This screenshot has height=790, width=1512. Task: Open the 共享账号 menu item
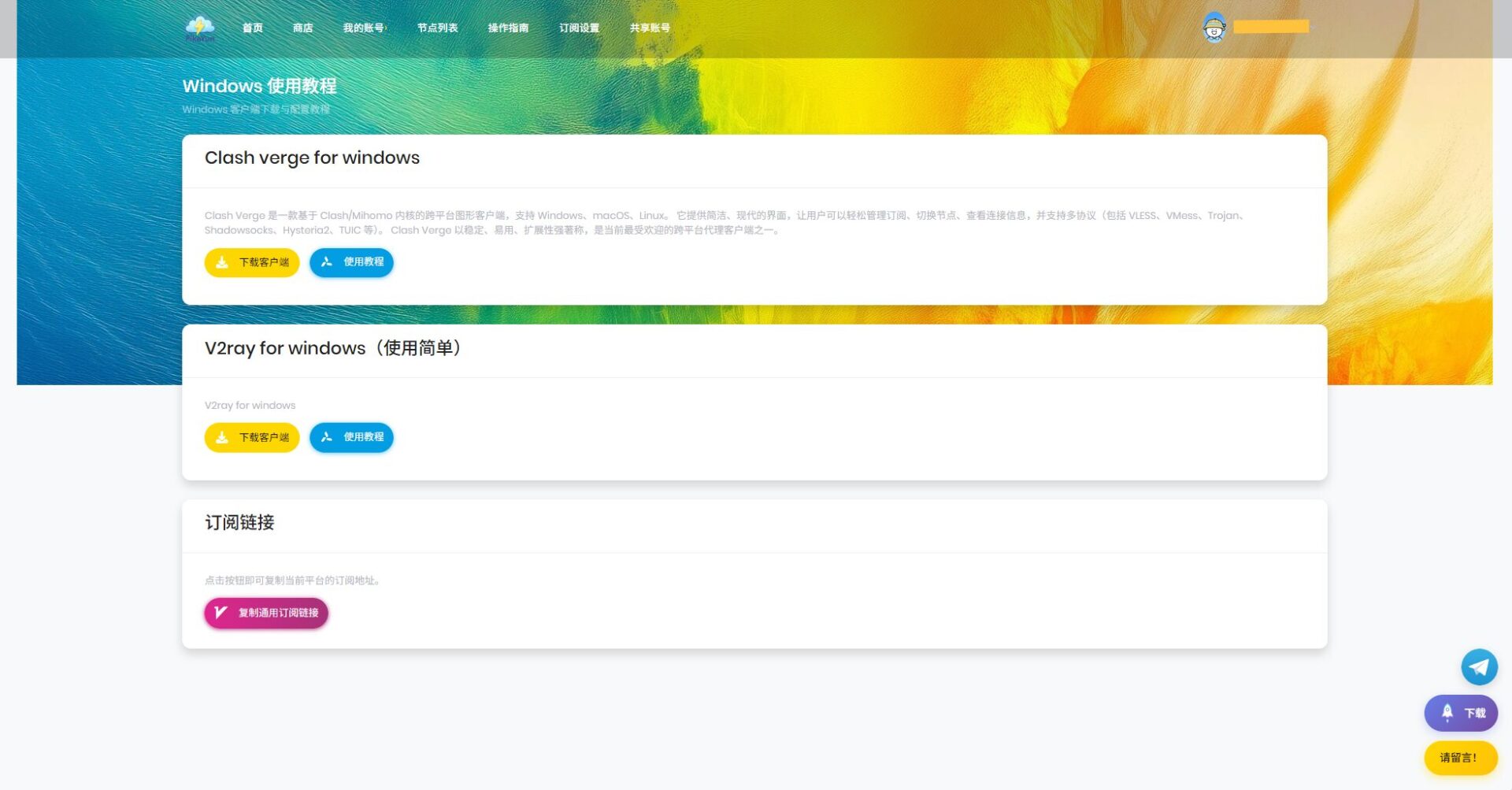[x=649, y=26]
